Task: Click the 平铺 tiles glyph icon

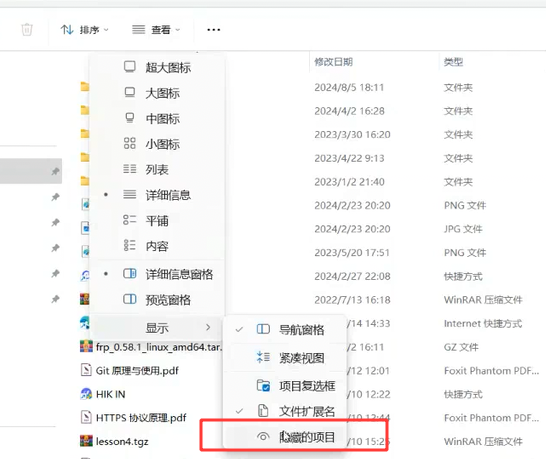Action: (130, 220)
